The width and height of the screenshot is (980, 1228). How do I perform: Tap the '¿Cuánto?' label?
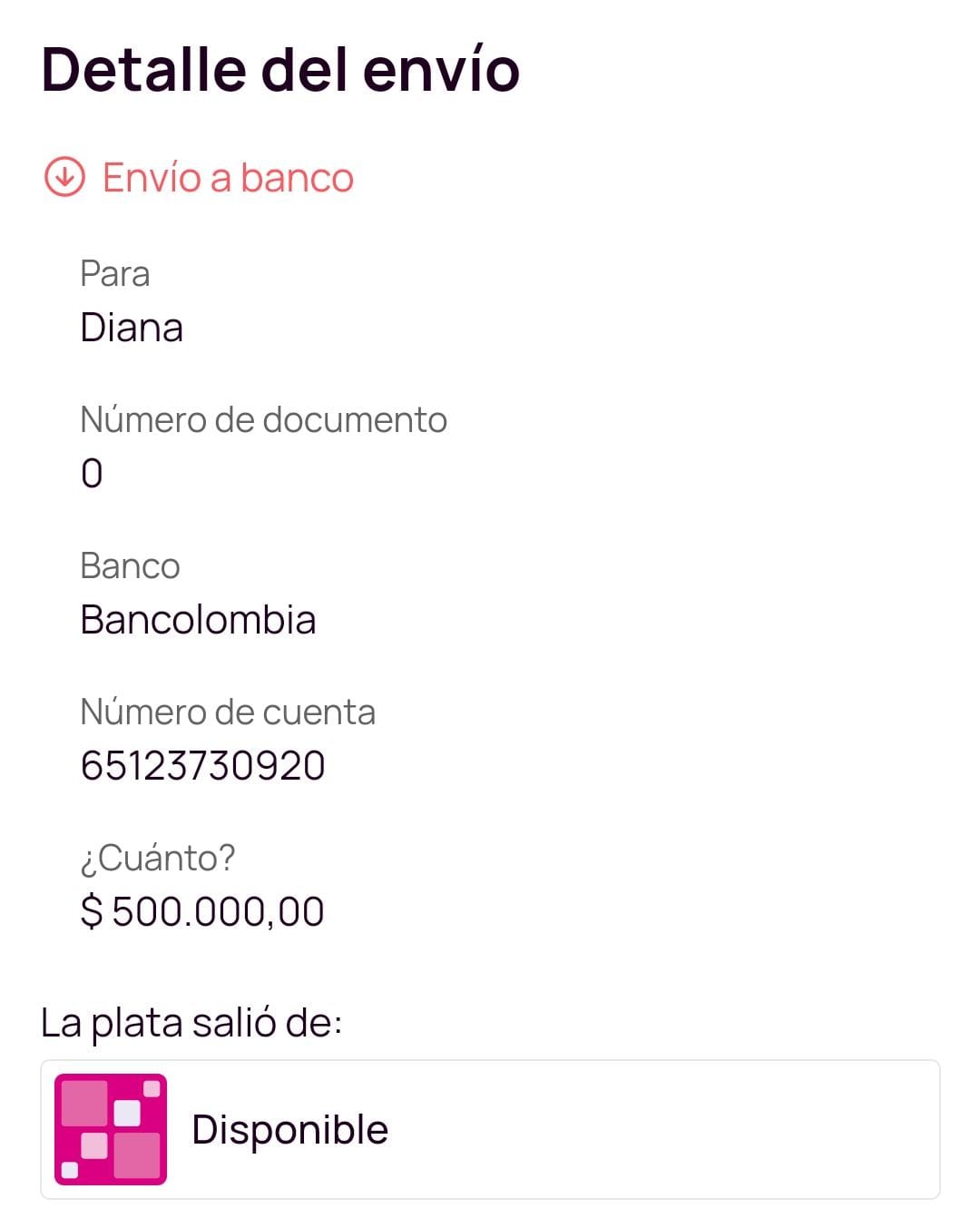158,858
